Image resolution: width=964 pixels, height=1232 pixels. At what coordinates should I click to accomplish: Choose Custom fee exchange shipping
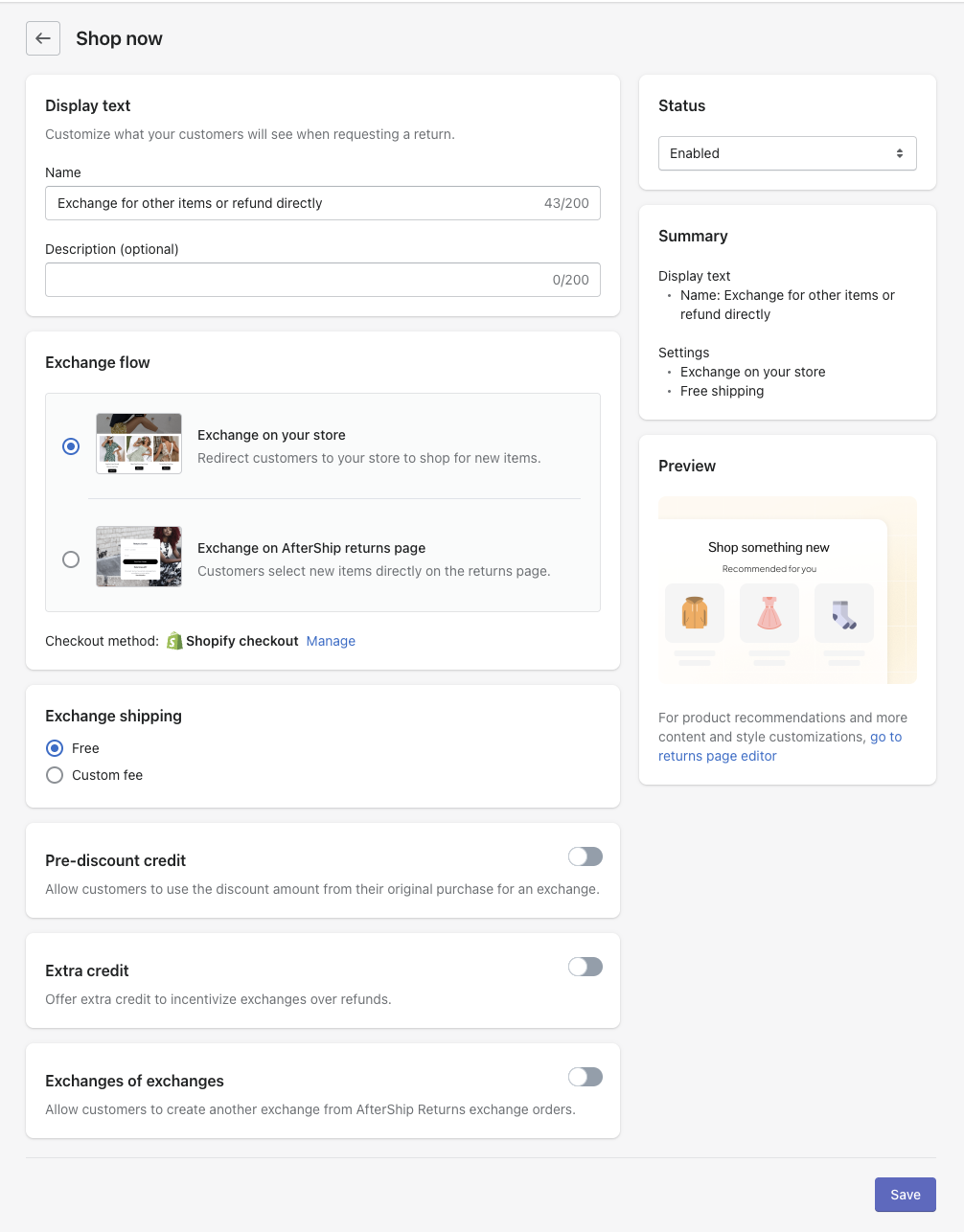pyautogui.click(x=55, y=775)
